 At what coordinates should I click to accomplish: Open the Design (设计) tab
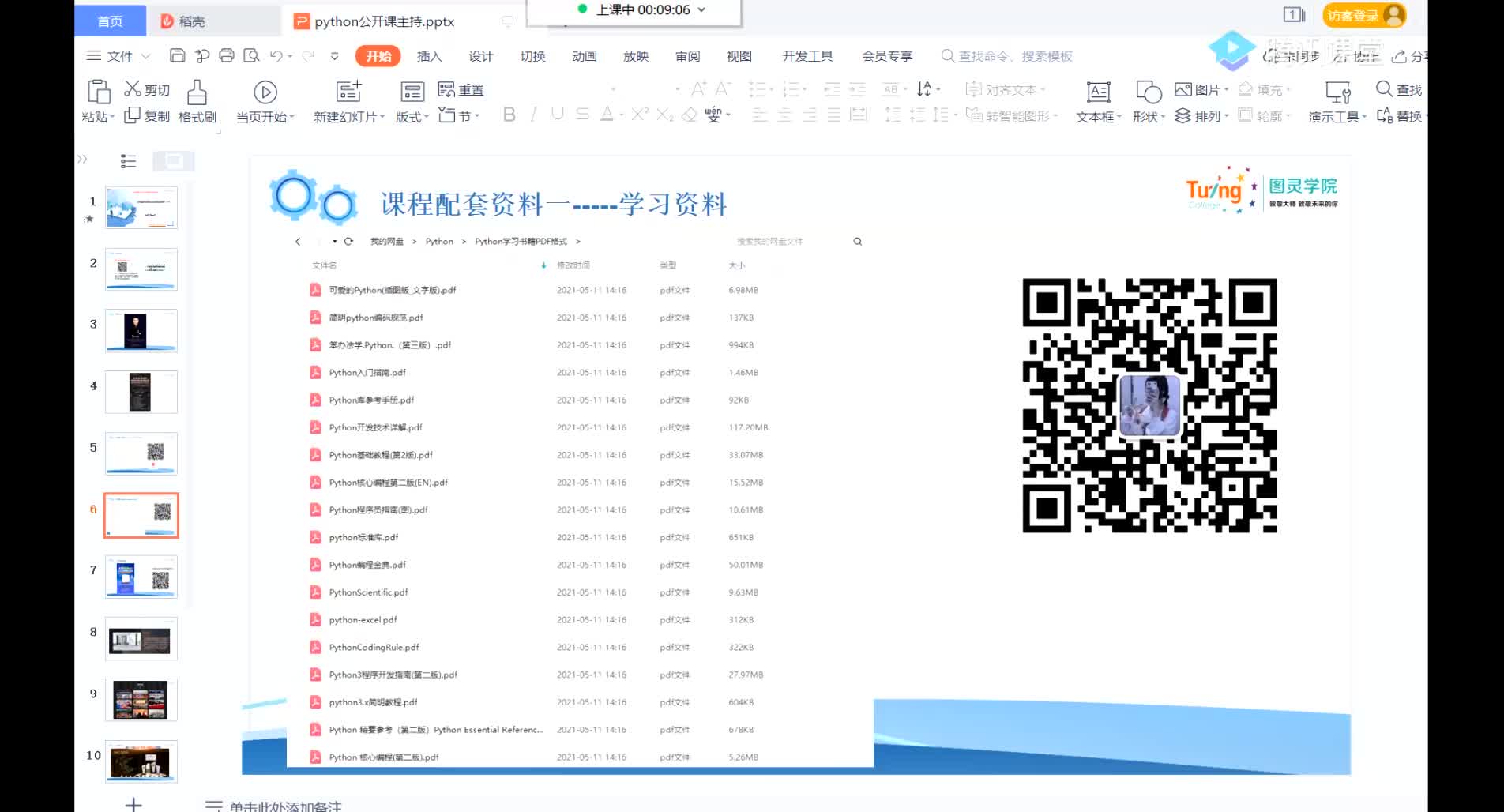pos(480,56)
